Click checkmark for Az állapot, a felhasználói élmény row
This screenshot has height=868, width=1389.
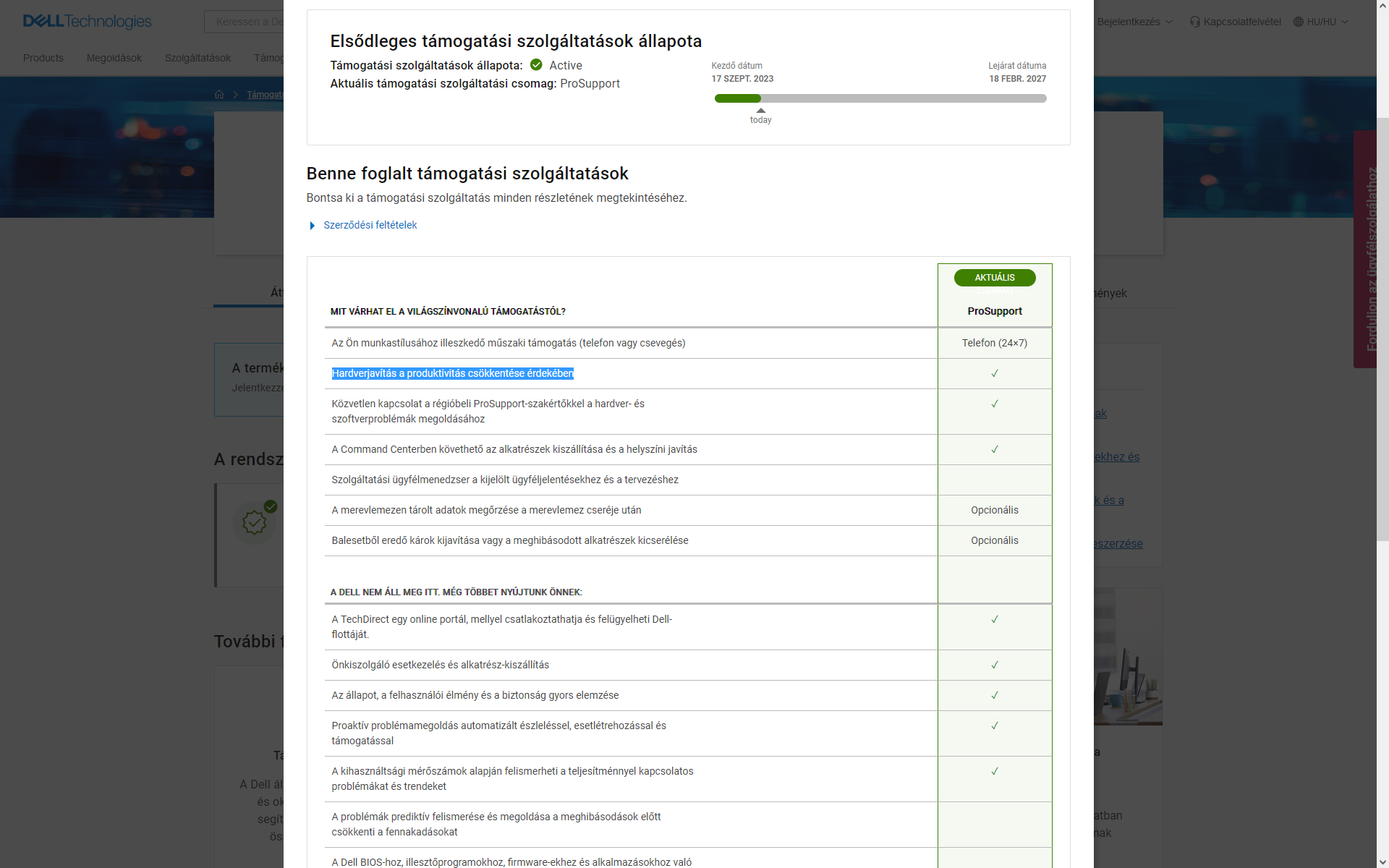point(995,695)
